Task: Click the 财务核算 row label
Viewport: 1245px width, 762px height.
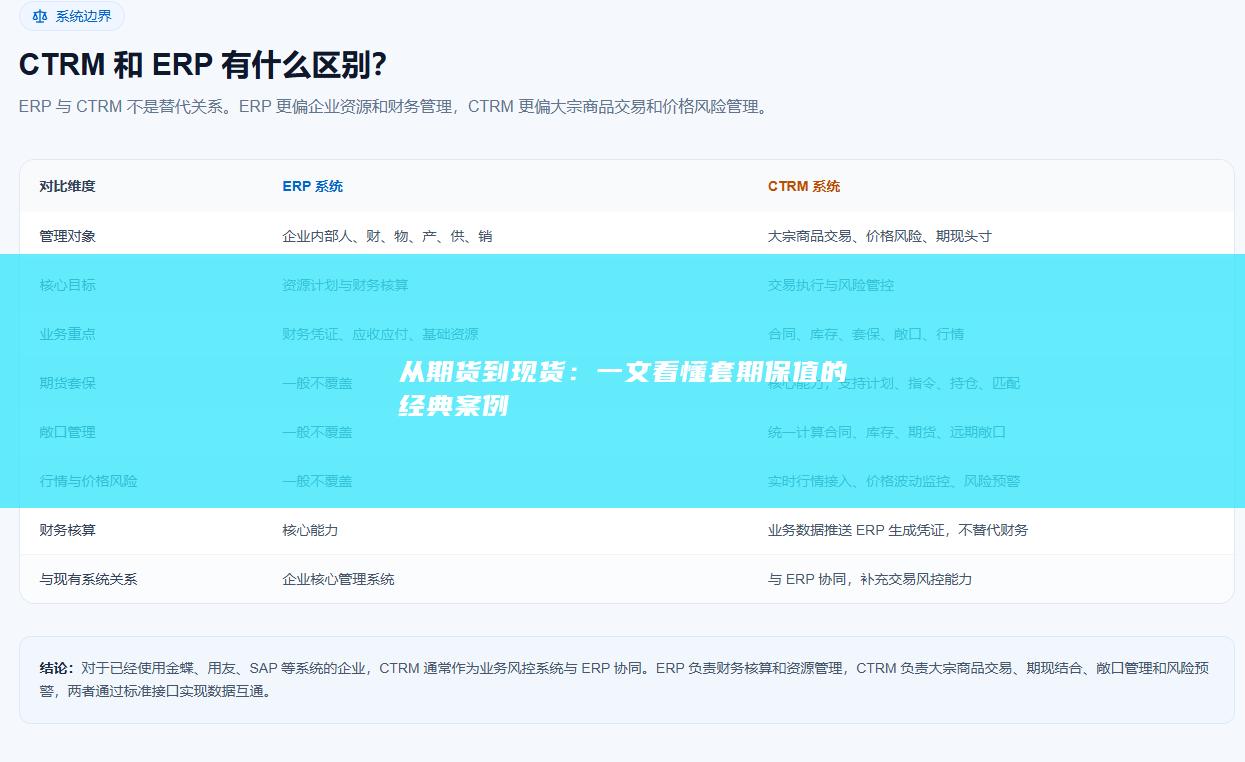Action: coord(68,530)
